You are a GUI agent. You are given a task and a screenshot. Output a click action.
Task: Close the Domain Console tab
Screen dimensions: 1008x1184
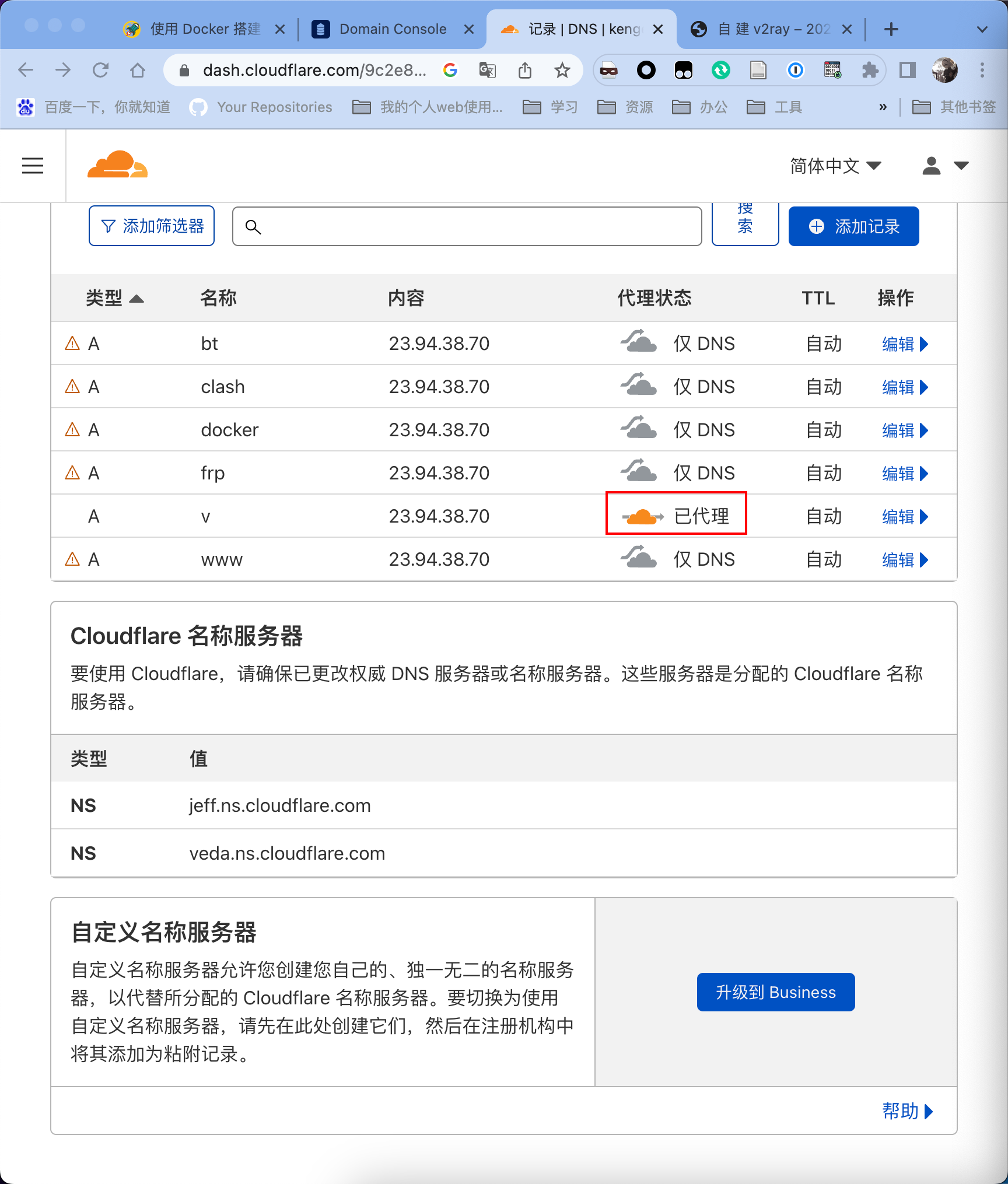pos(468,29)
